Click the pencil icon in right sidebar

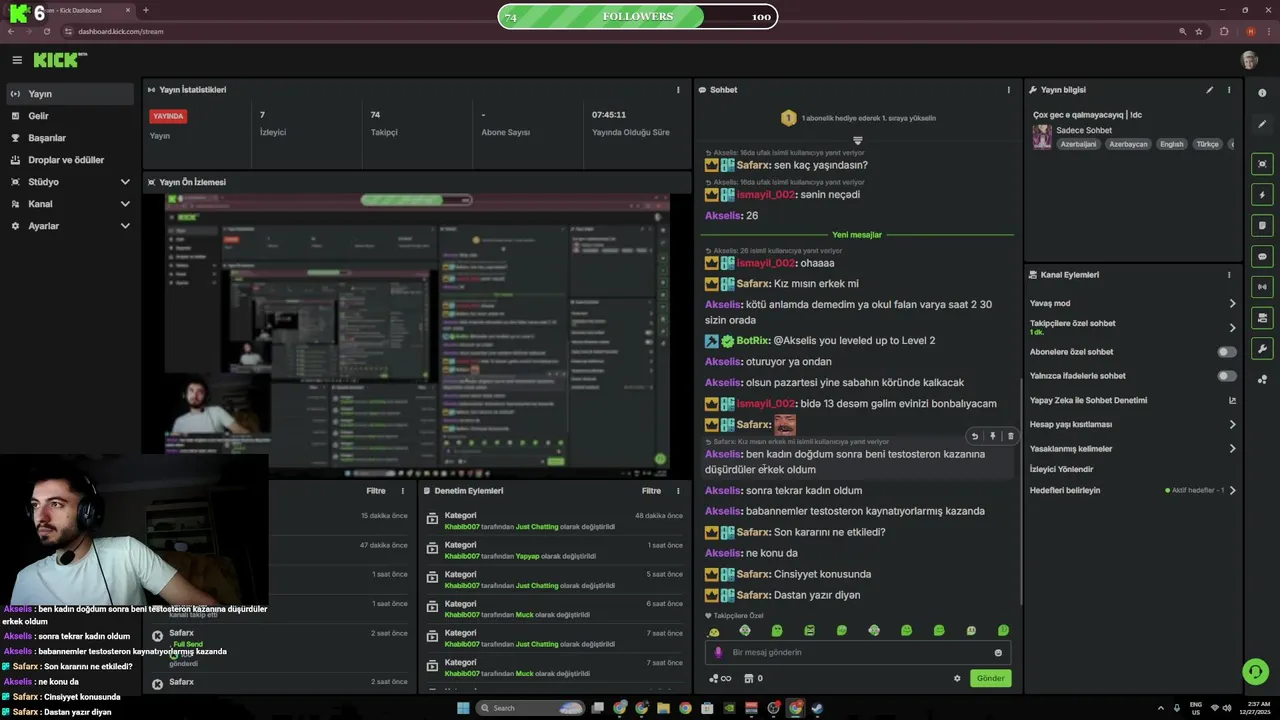(x=1262, y=125)
